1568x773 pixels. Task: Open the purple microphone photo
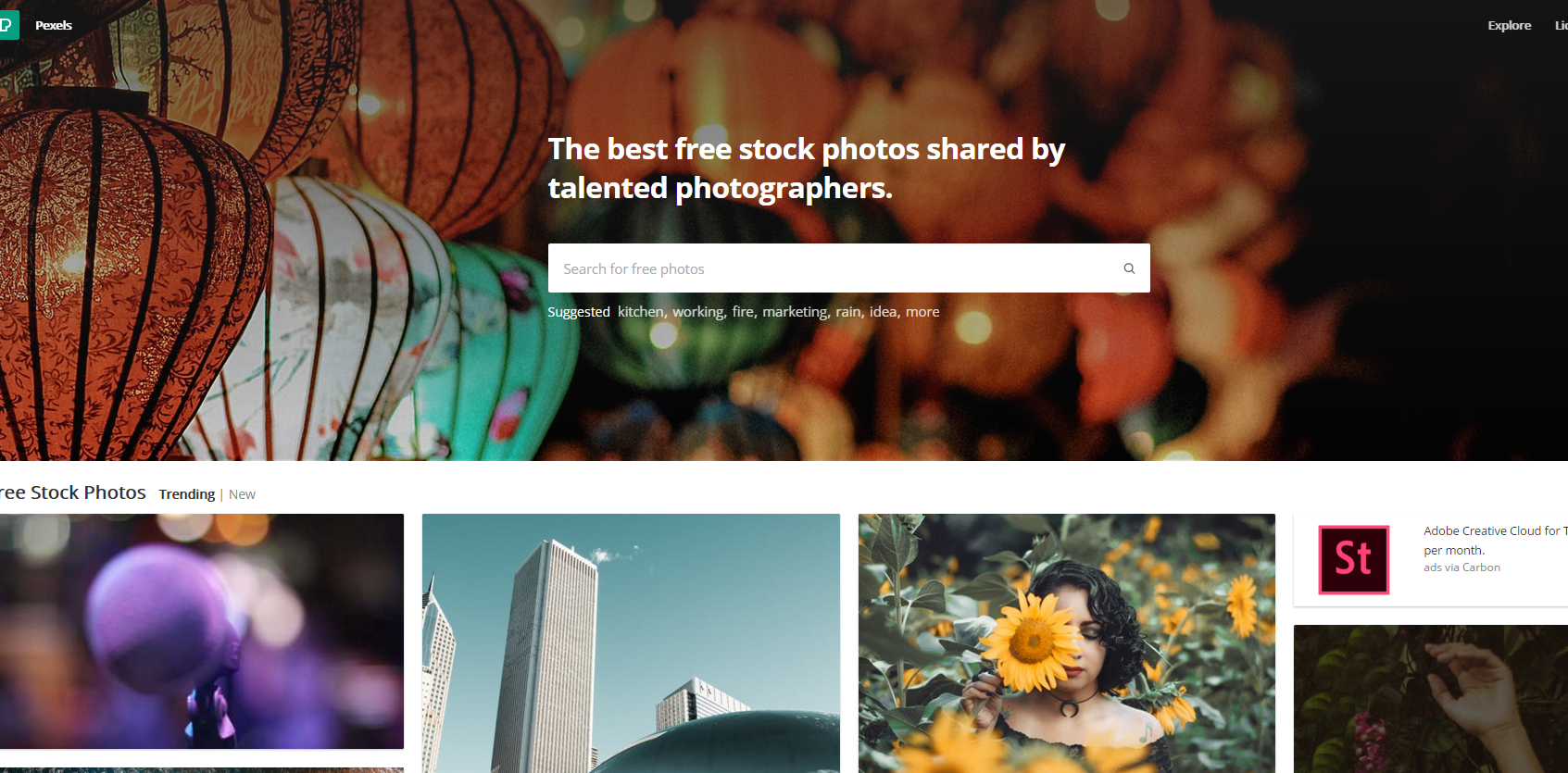click(201, 631)
